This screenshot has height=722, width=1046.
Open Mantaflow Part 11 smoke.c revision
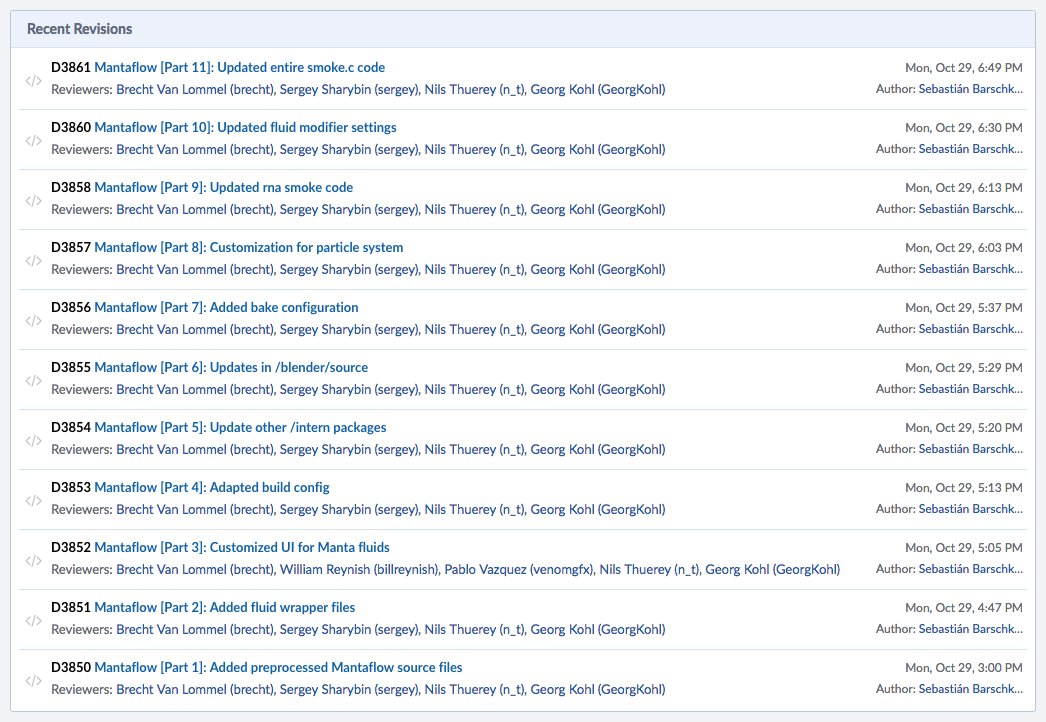239,67
